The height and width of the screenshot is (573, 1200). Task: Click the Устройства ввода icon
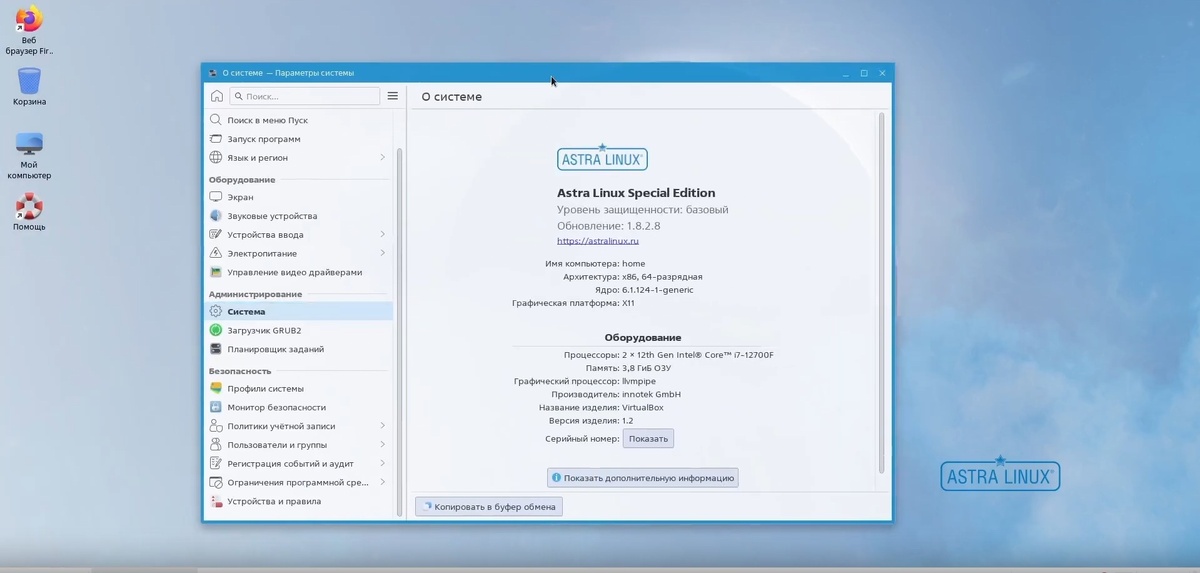tap(216, 235)
